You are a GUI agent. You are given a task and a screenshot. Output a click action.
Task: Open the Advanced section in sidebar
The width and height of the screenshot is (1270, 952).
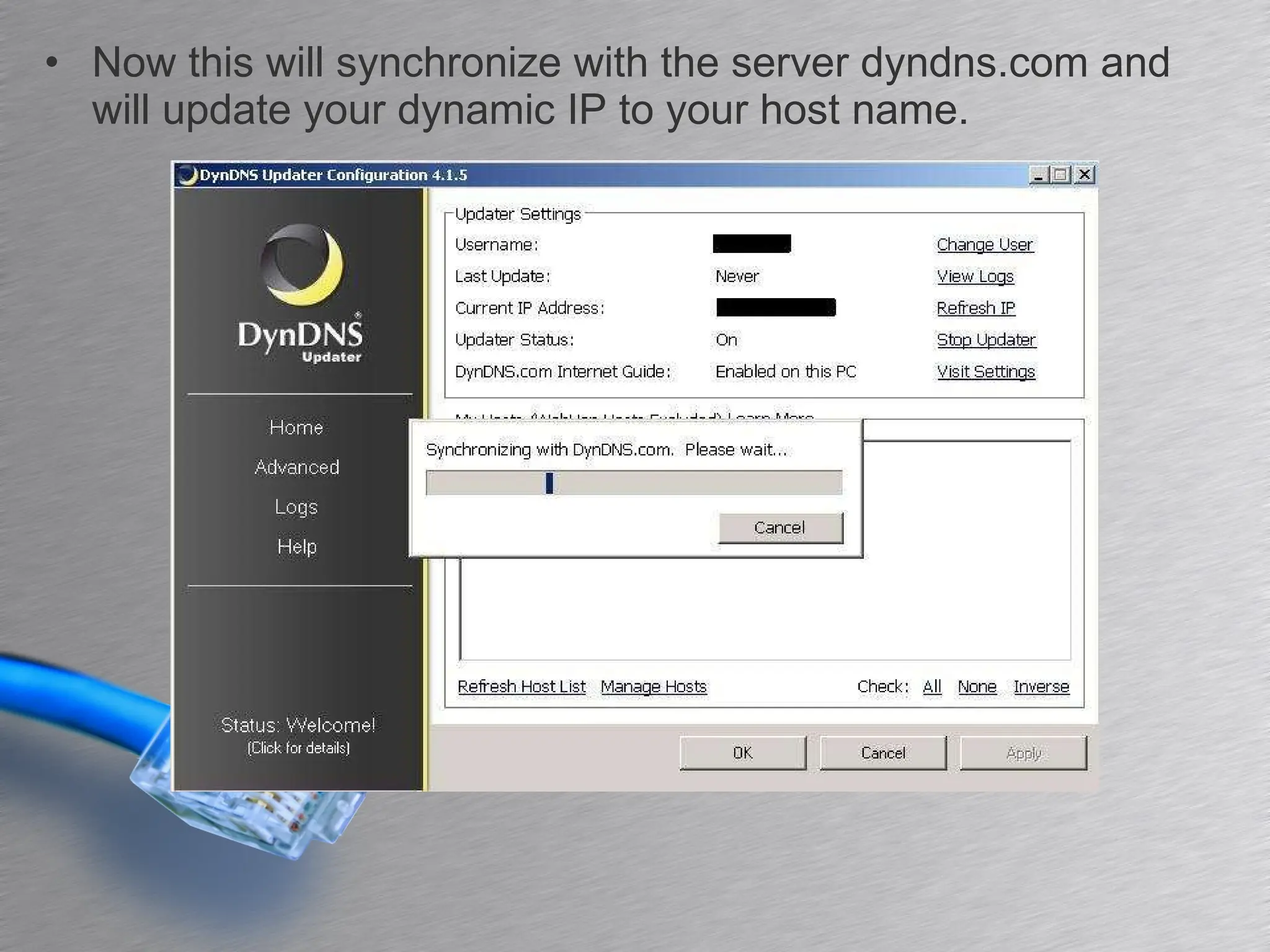point(297,467)
